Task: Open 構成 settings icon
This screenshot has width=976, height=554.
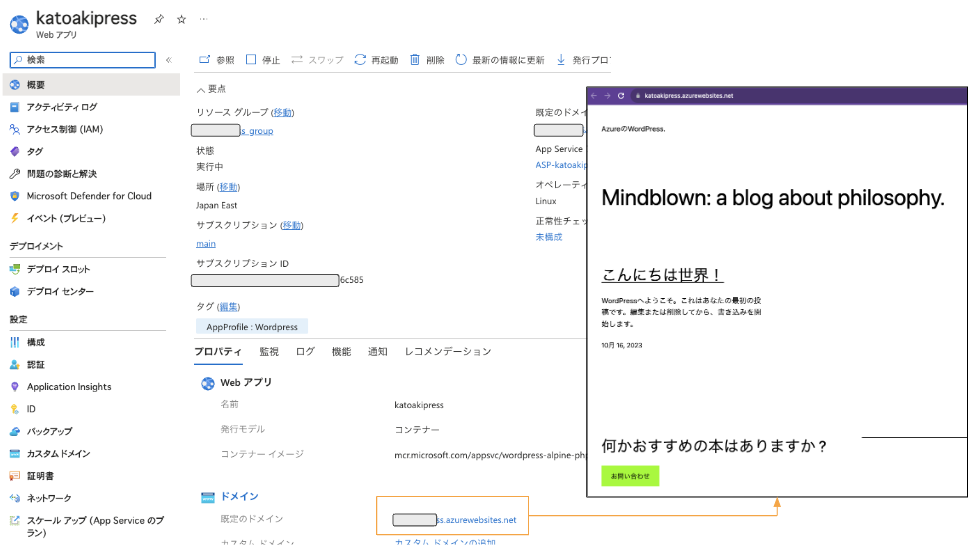Action: coord(15,342)
